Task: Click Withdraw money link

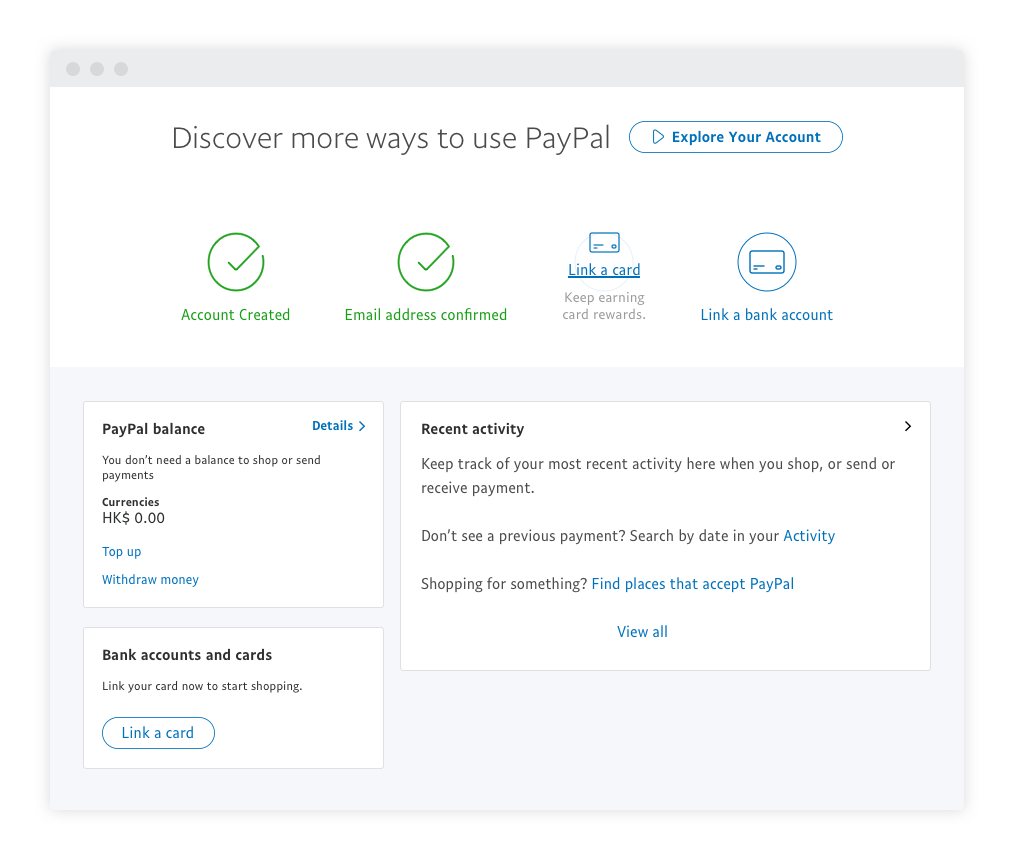Action: 150,580
